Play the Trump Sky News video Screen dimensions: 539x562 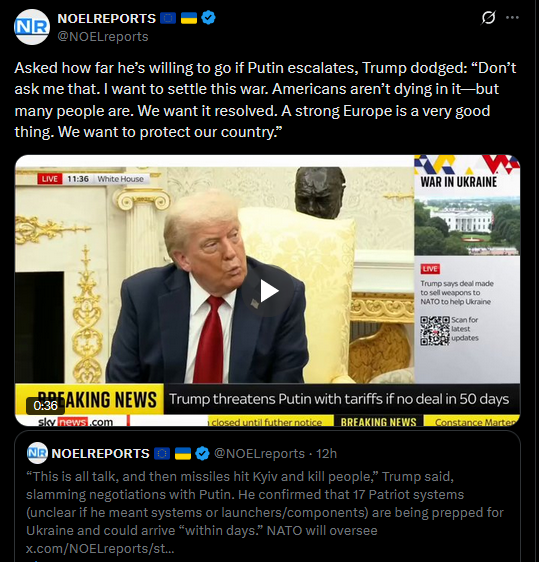pyautogui.click(x=268, y=291)
